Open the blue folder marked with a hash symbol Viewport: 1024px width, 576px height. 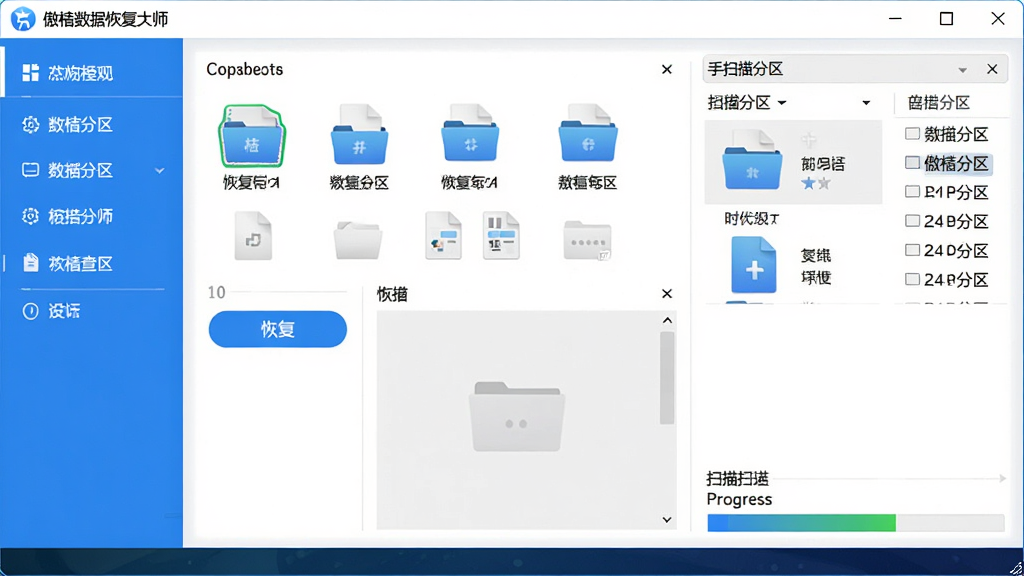[359, 135]
